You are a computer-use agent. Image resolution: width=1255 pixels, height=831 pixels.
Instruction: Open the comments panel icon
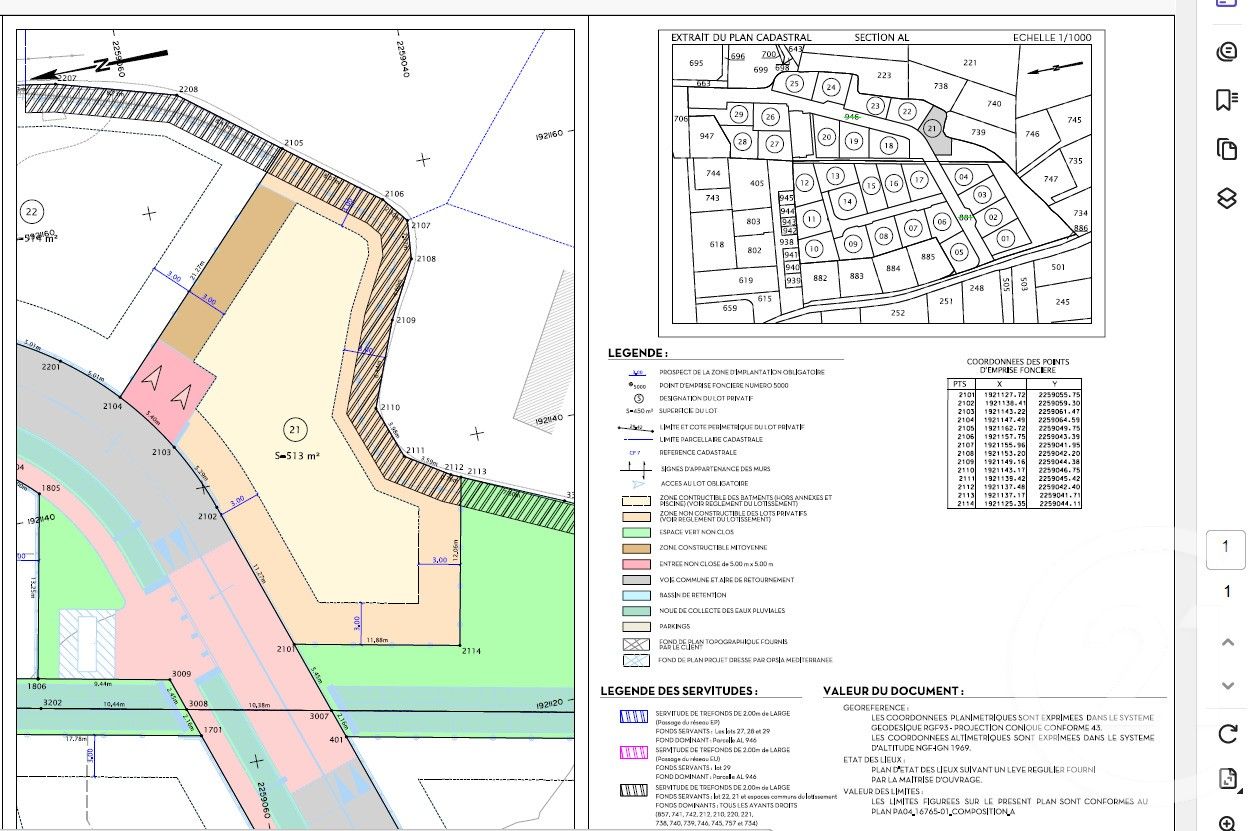point(1227,52)
